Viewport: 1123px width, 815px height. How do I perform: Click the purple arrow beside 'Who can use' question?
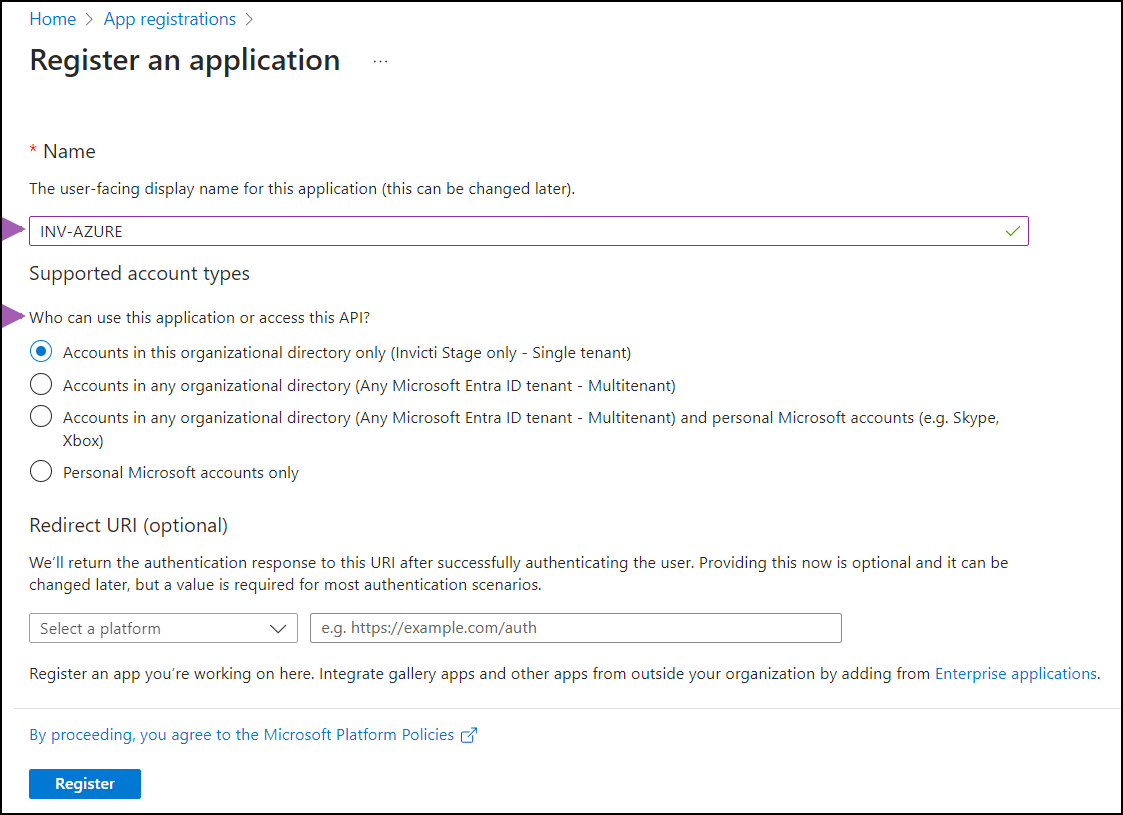(13, 317)
